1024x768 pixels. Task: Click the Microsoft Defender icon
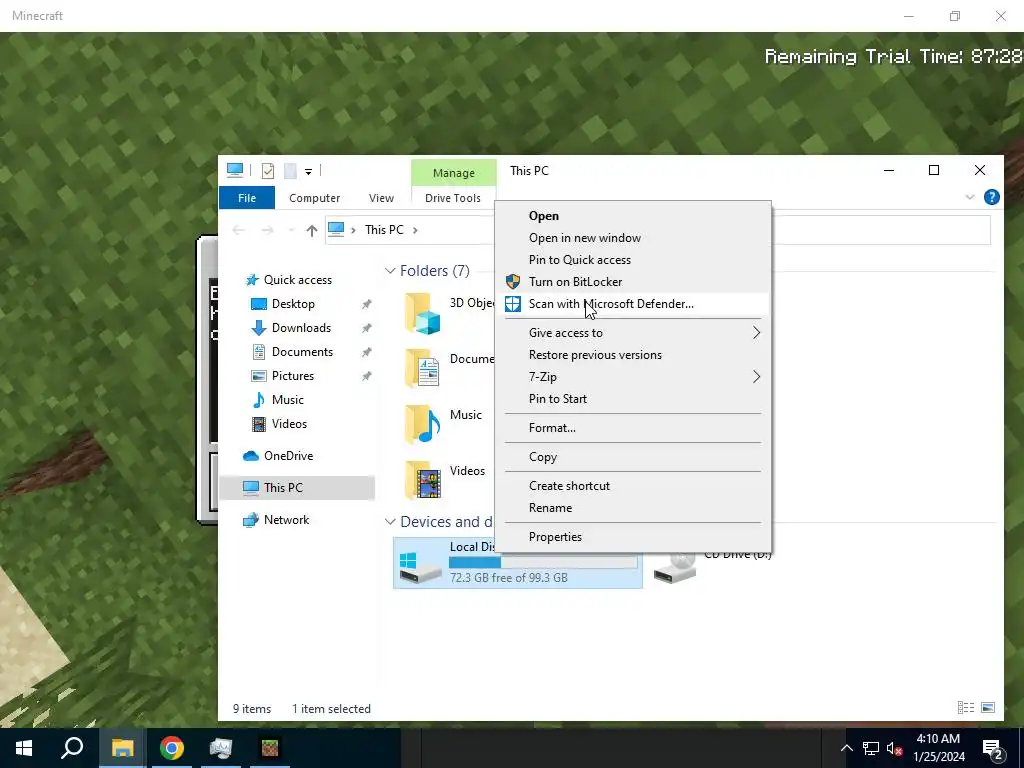[x=513, y=304]
